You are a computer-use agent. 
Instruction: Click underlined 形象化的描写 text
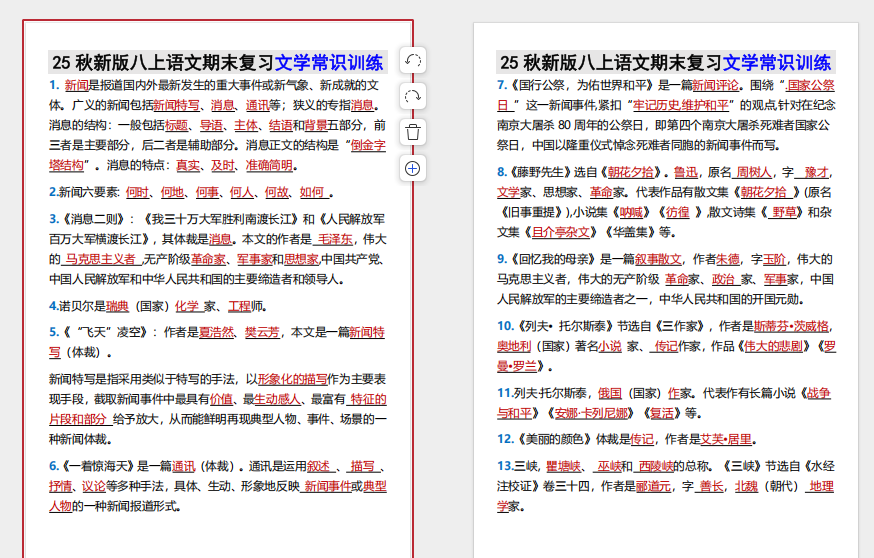(x=292, y=379)
